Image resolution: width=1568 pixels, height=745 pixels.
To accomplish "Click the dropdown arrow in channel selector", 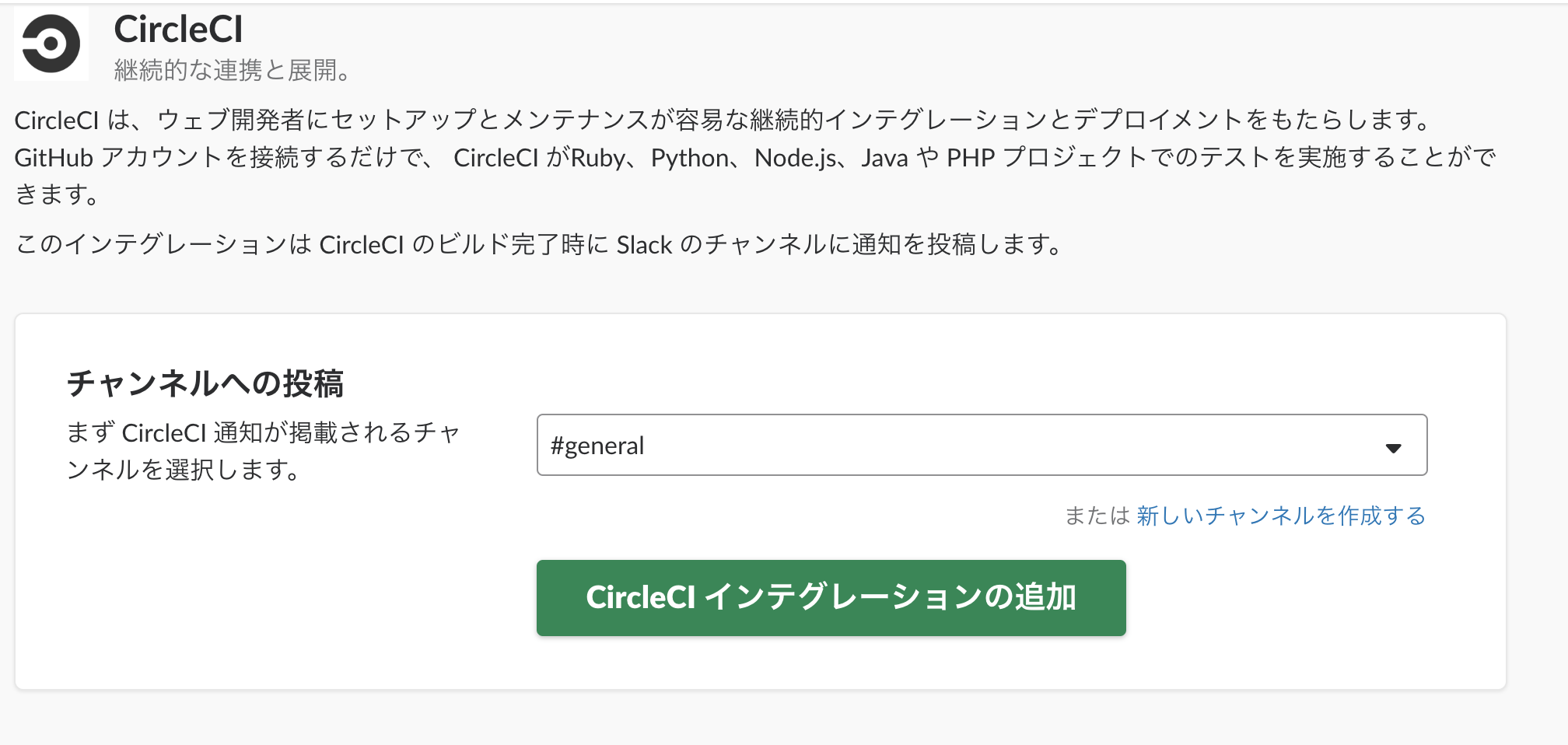I will 1393,448.
